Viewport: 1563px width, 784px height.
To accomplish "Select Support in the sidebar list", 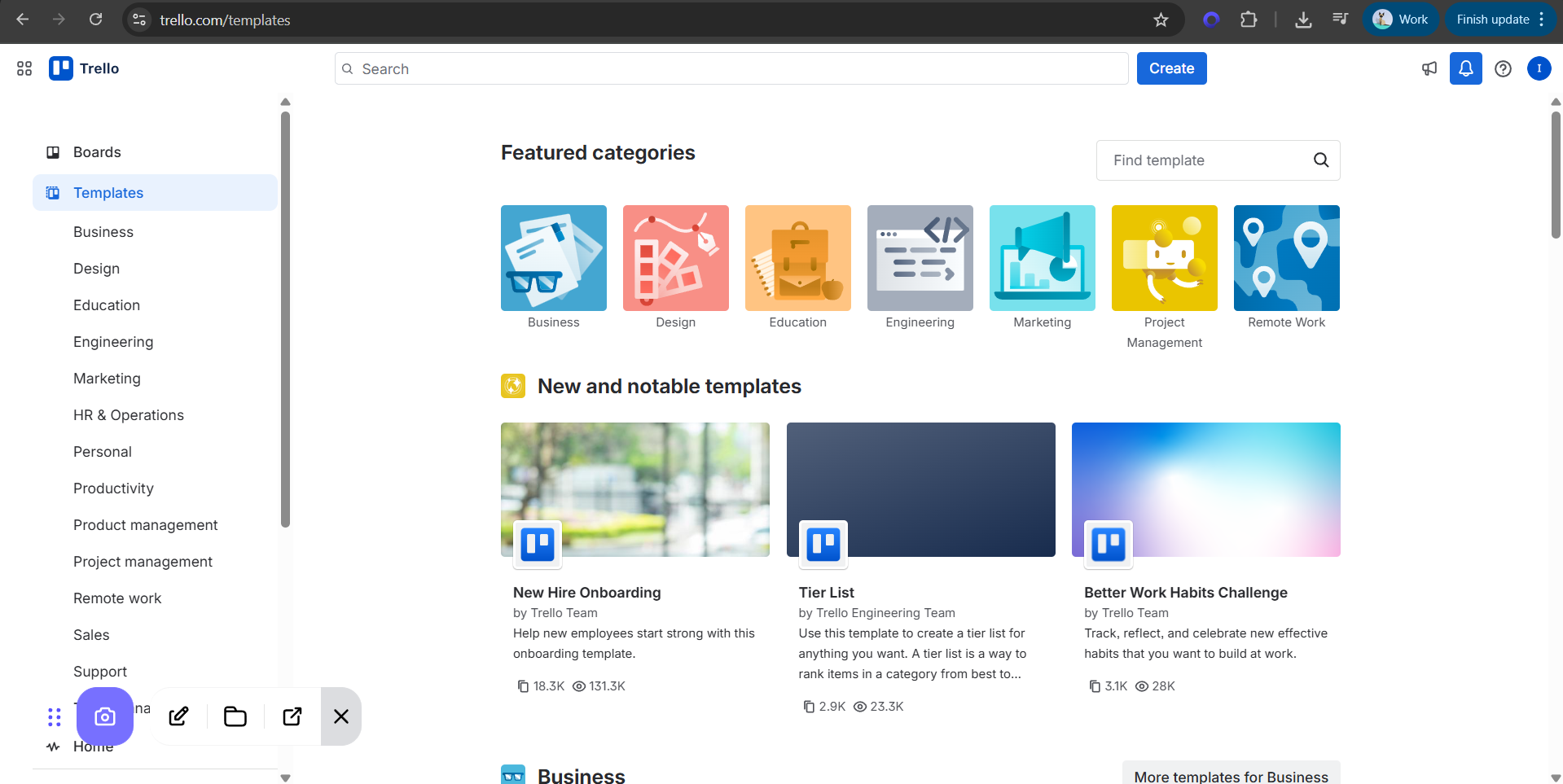I will click(x=100, y=672).
